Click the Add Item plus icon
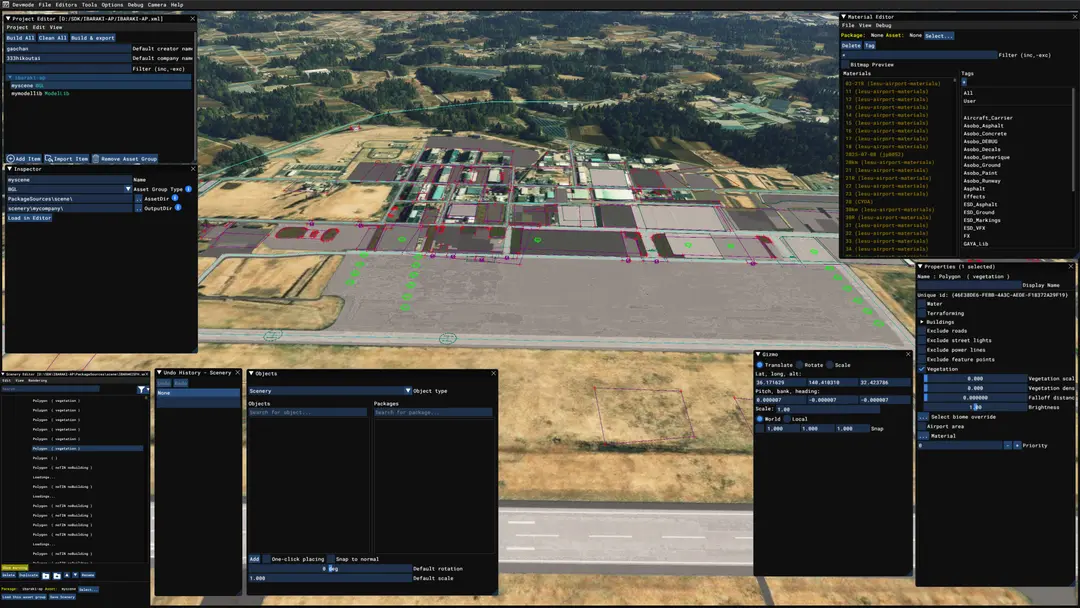The image size is (1080, 608). 10,158
